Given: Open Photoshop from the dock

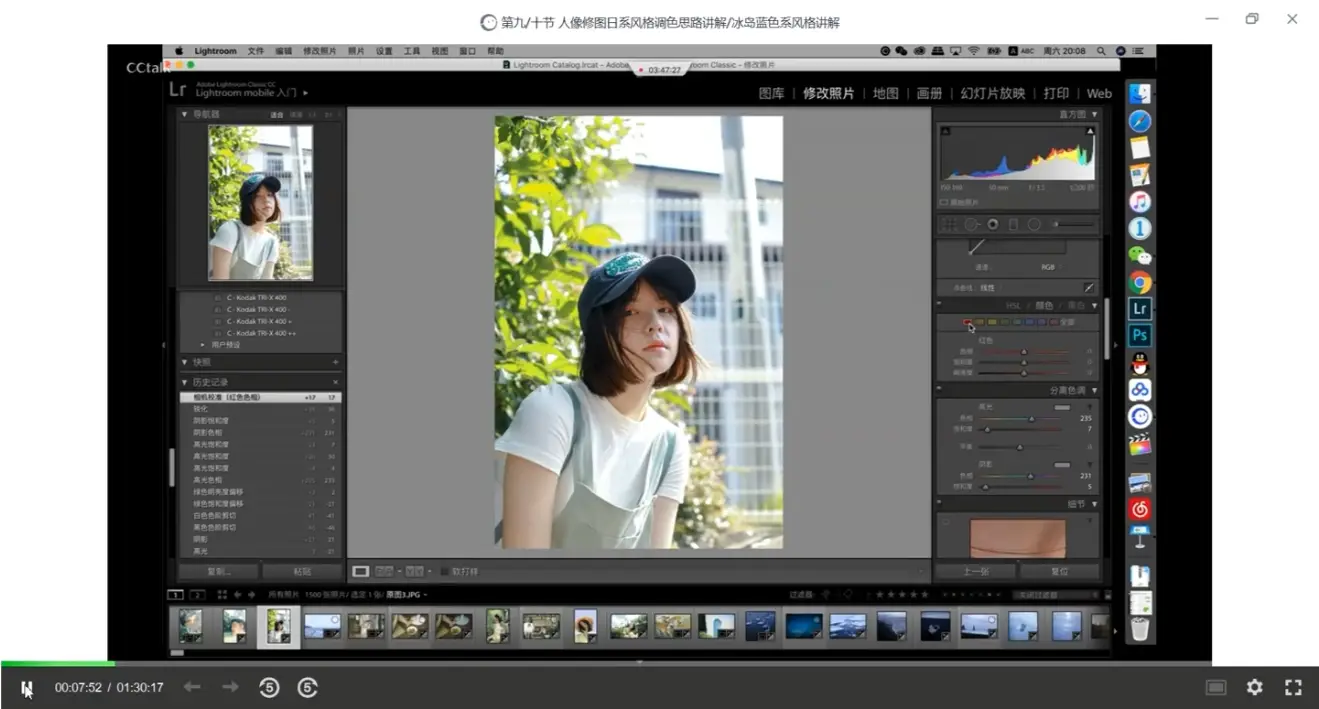Looking at the screenshot, I should tap(1140, 336).
